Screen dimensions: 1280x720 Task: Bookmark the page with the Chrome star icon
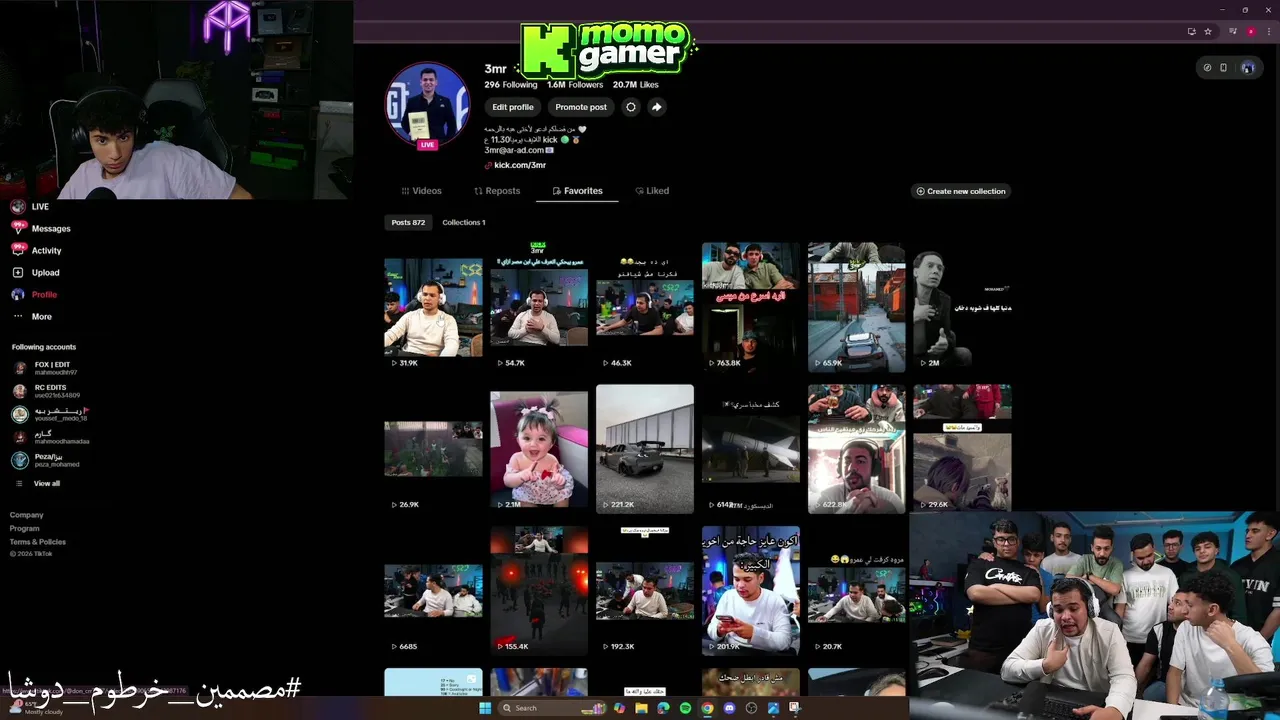point(1208,31)
